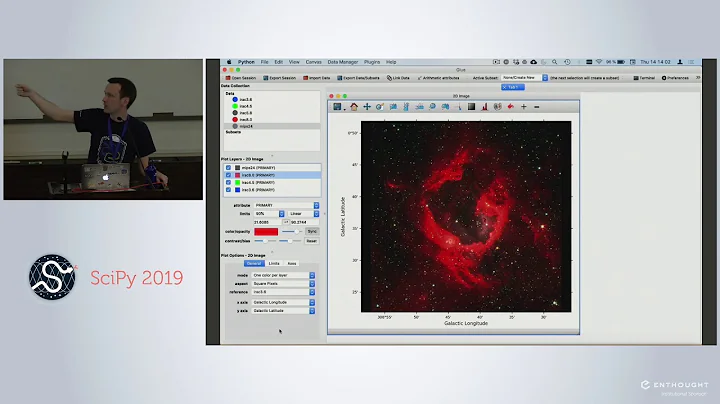Screen dimensions: 720x404
Task: Click the save figure icon in 2D Image toolbar
Action: point(338,107)
